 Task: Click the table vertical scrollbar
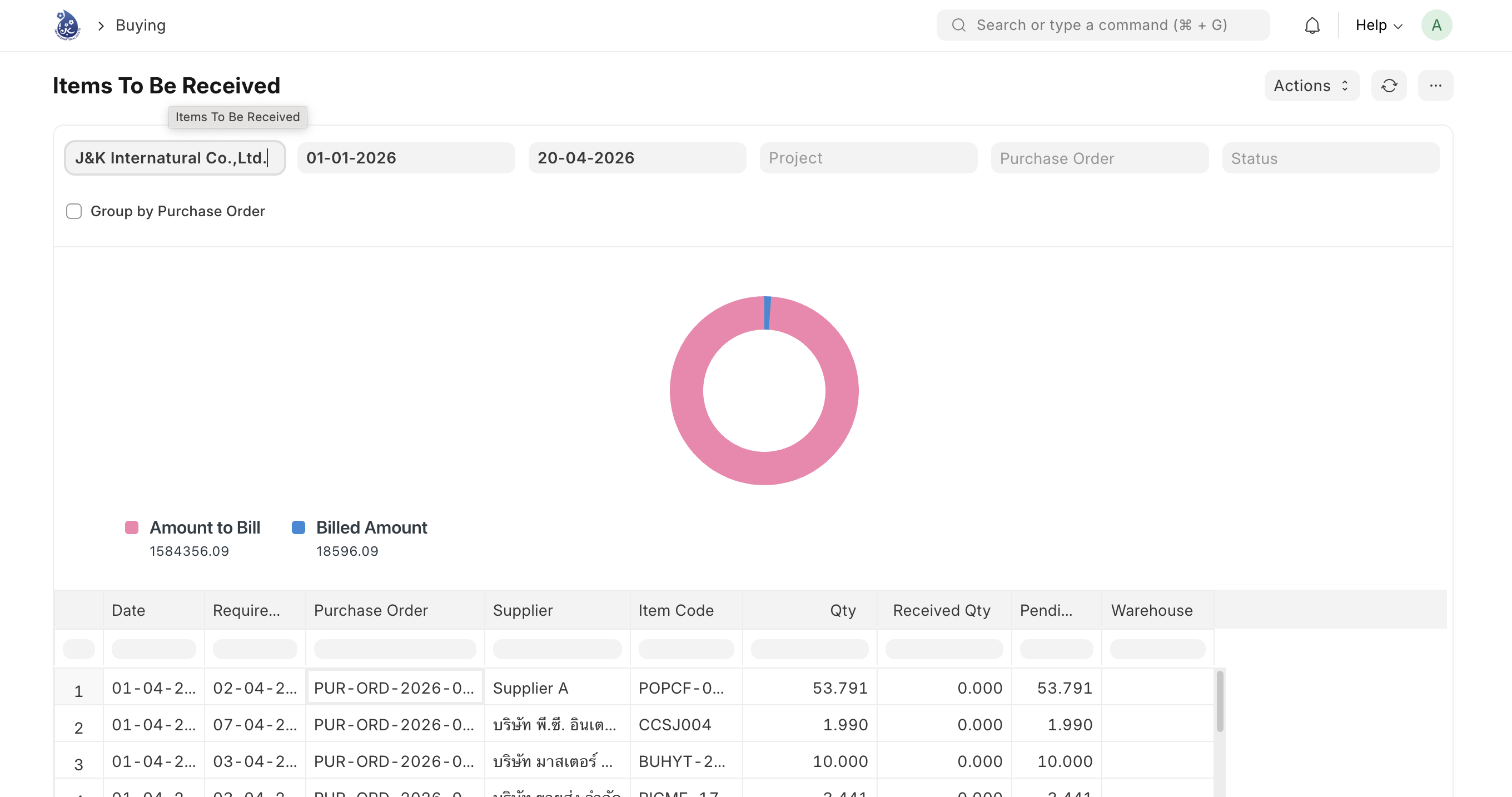(1220, 701)
